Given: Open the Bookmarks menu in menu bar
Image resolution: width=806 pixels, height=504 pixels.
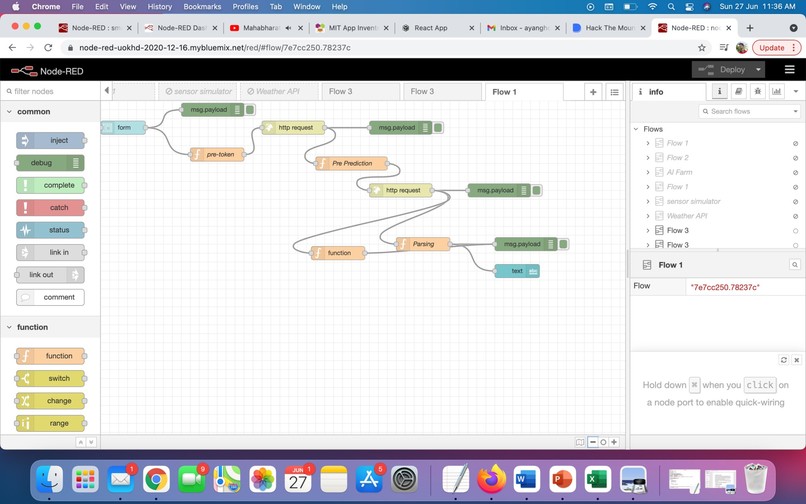Looking at the screenshot, I should (x=202, y=7).
